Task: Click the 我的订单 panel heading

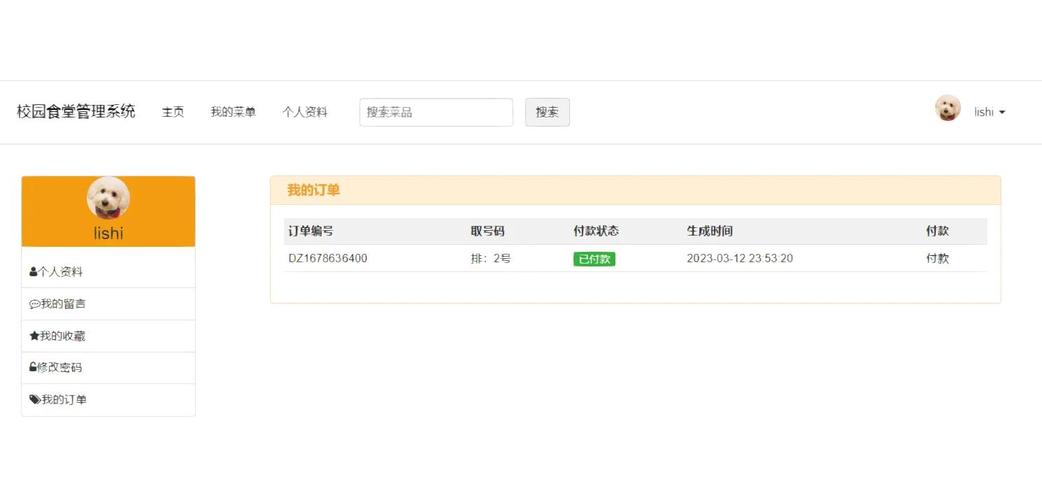Action: click(x=314, y=190)
